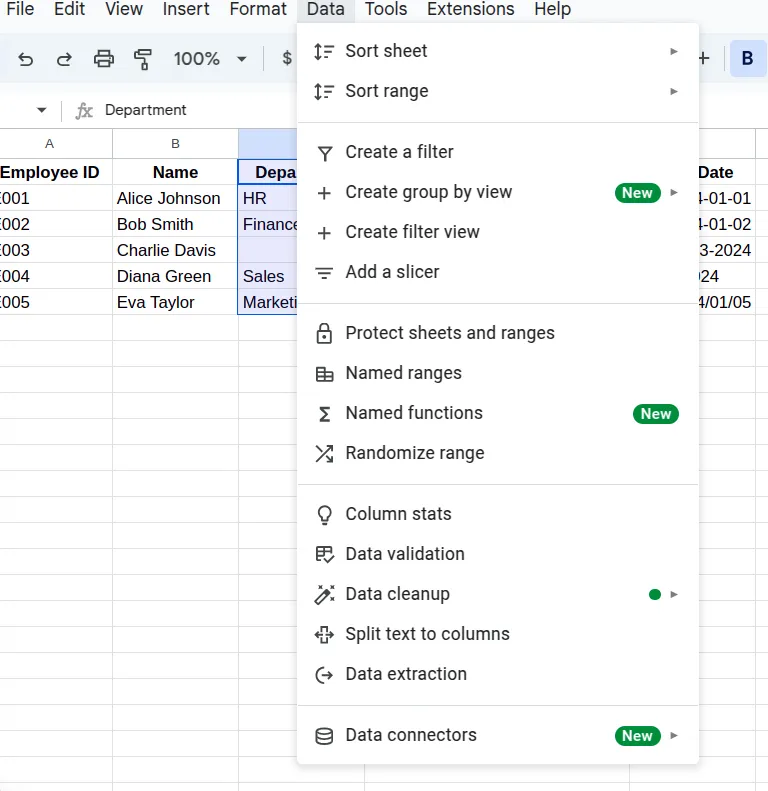Click the Create a filter funnel icon
The width and height of the screenshot is (768, 791).
pyautogui.click(x=324, y=153)
